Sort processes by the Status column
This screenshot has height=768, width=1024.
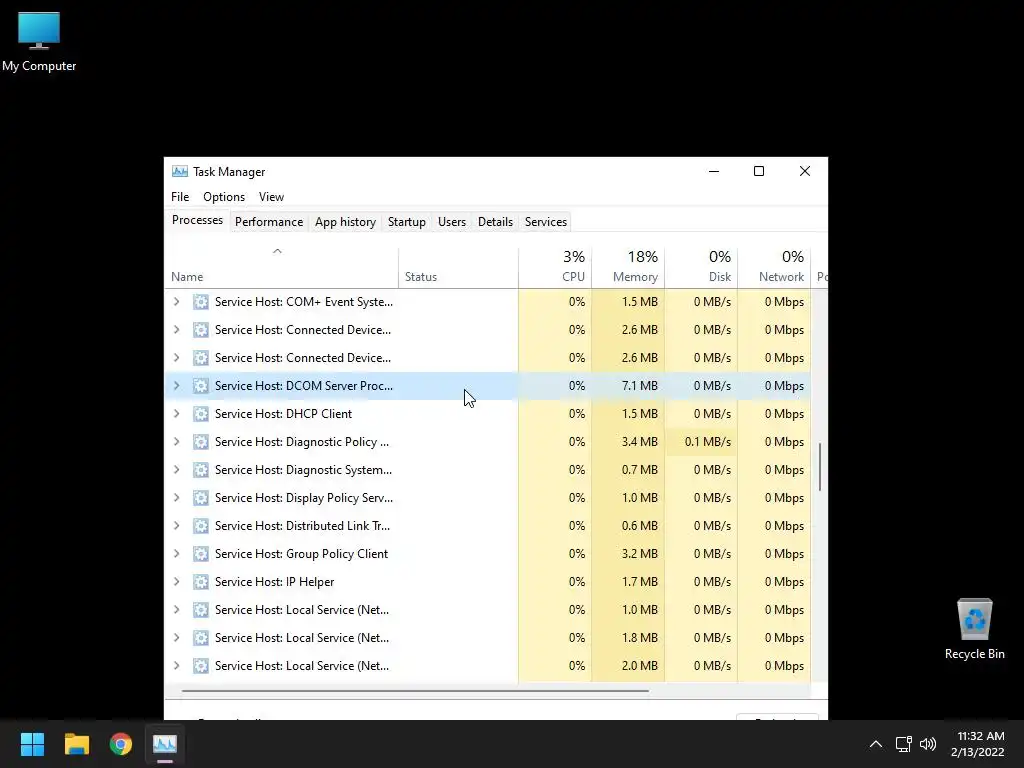coord(458,268)
